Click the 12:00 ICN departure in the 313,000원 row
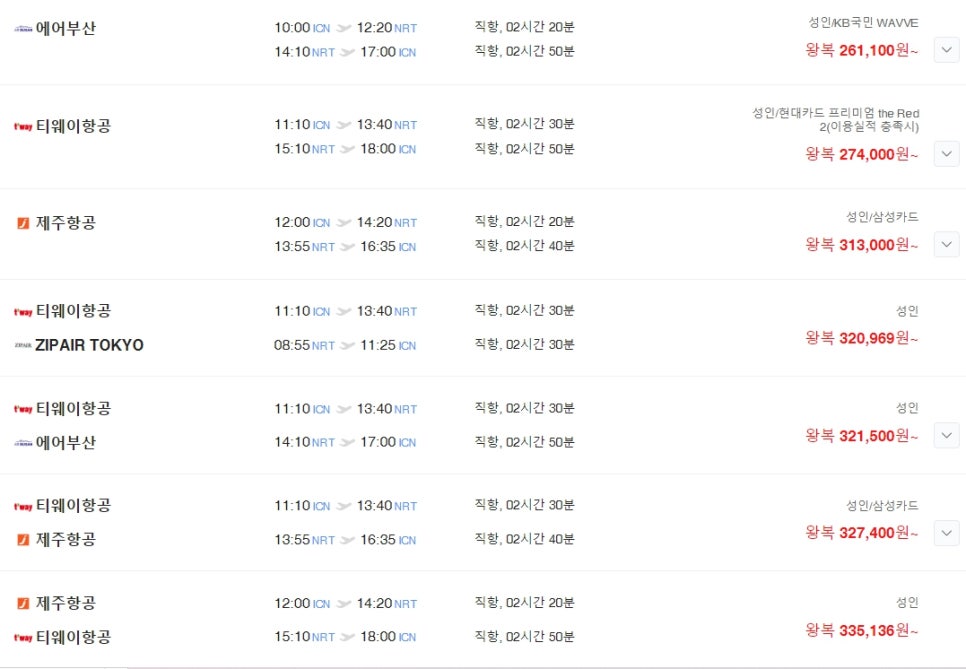966x669 pixels. (x=302, y=222)
